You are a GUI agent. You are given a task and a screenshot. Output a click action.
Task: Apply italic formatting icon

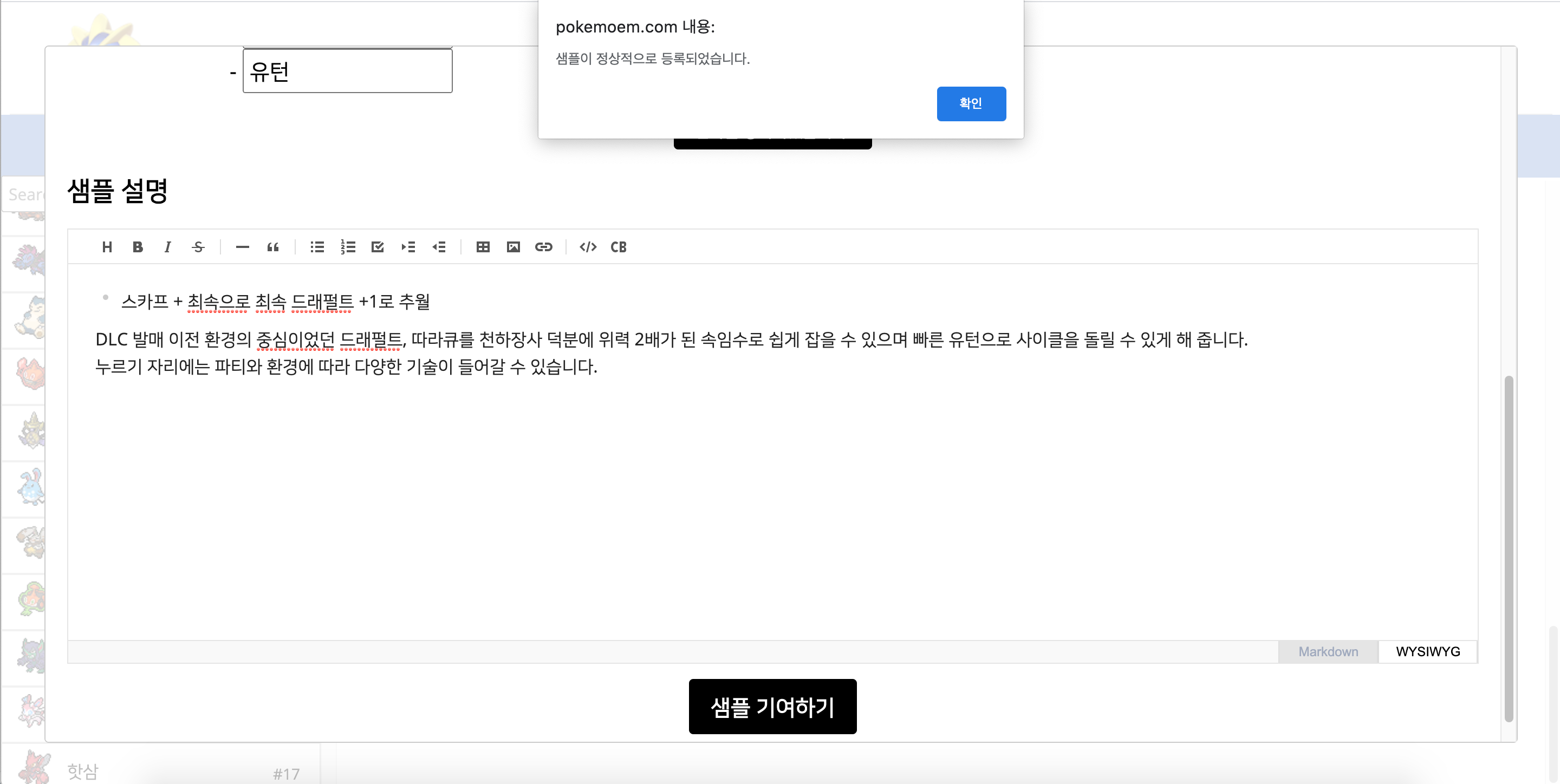point(168,247)
